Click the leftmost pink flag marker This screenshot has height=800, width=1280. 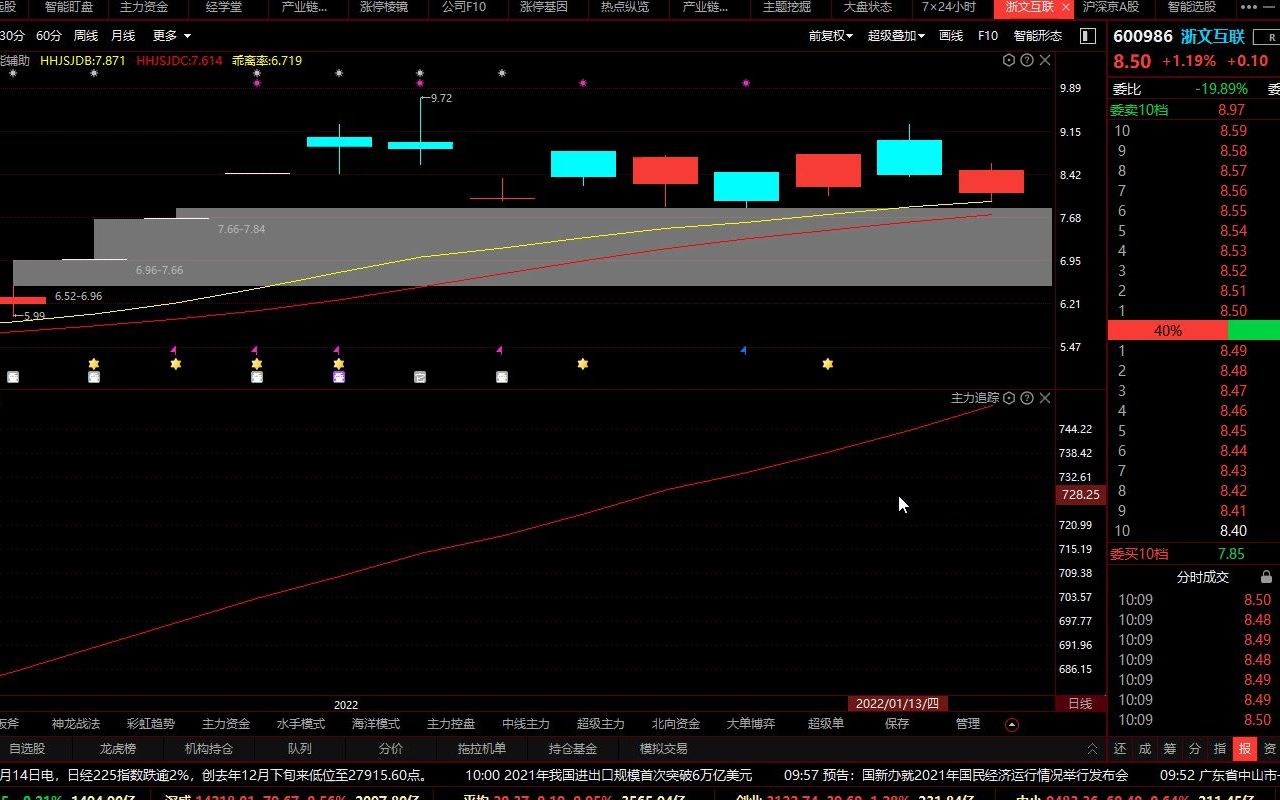[x=174, y=350]
